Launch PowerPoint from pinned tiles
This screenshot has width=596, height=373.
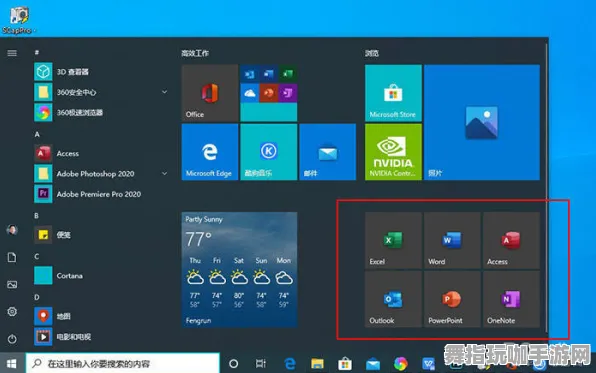click(x=452, y=299)
